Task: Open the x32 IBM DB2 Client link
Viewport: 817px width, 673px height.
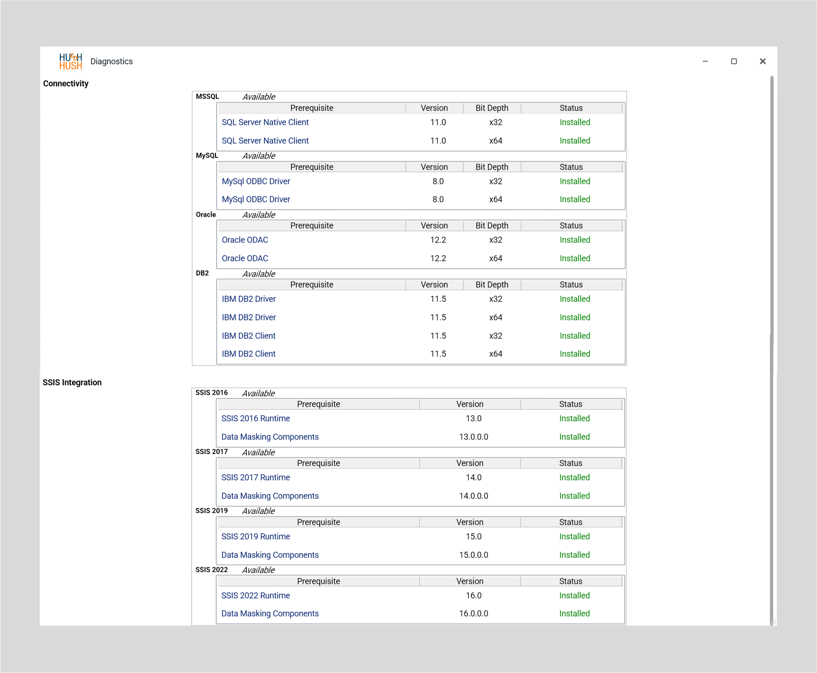Action: (249, 336)
